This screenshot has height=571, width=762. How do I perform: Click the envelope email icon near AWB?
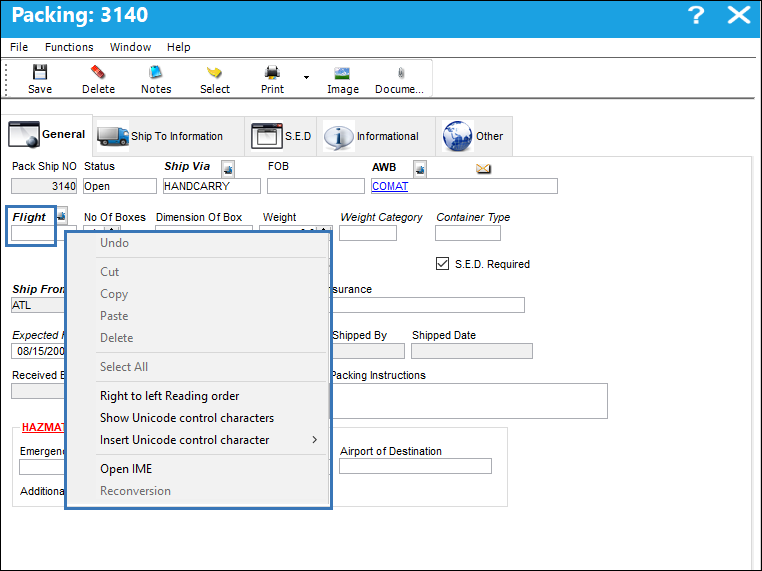click(483, 169)
